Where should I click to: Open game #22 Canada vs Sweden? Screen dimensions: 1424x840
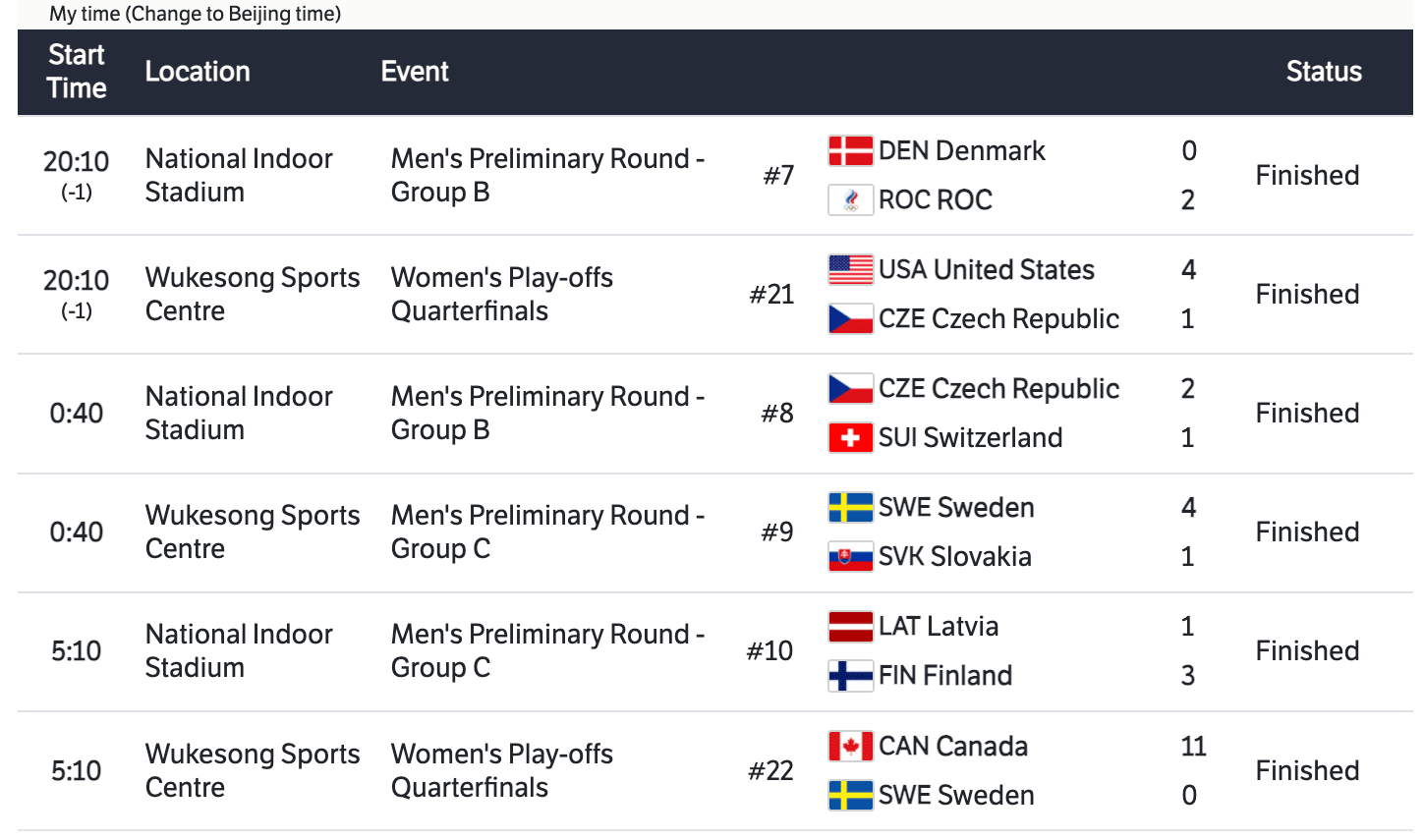[x=770, y=771]
